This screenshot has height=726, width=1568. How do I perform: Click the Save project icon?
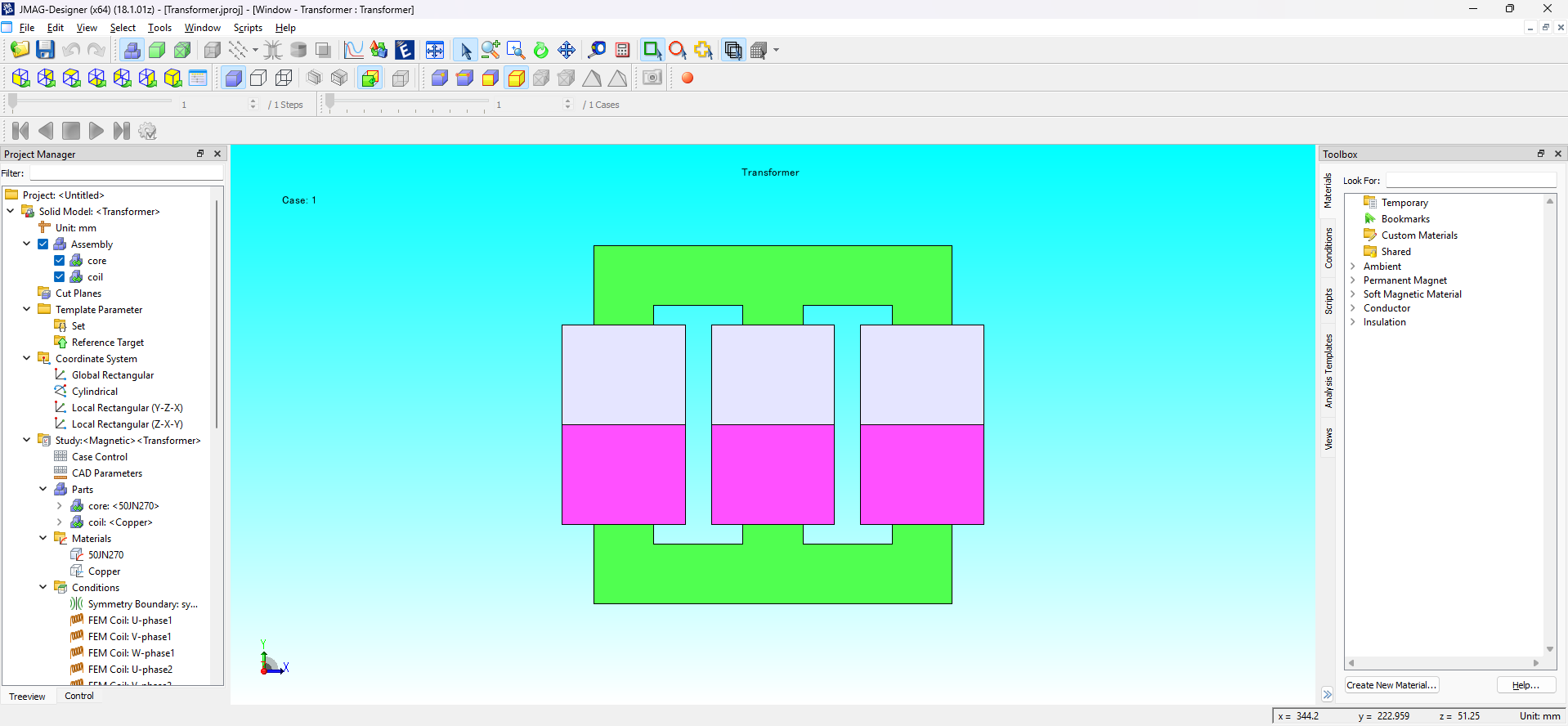(x=45, y=50)
